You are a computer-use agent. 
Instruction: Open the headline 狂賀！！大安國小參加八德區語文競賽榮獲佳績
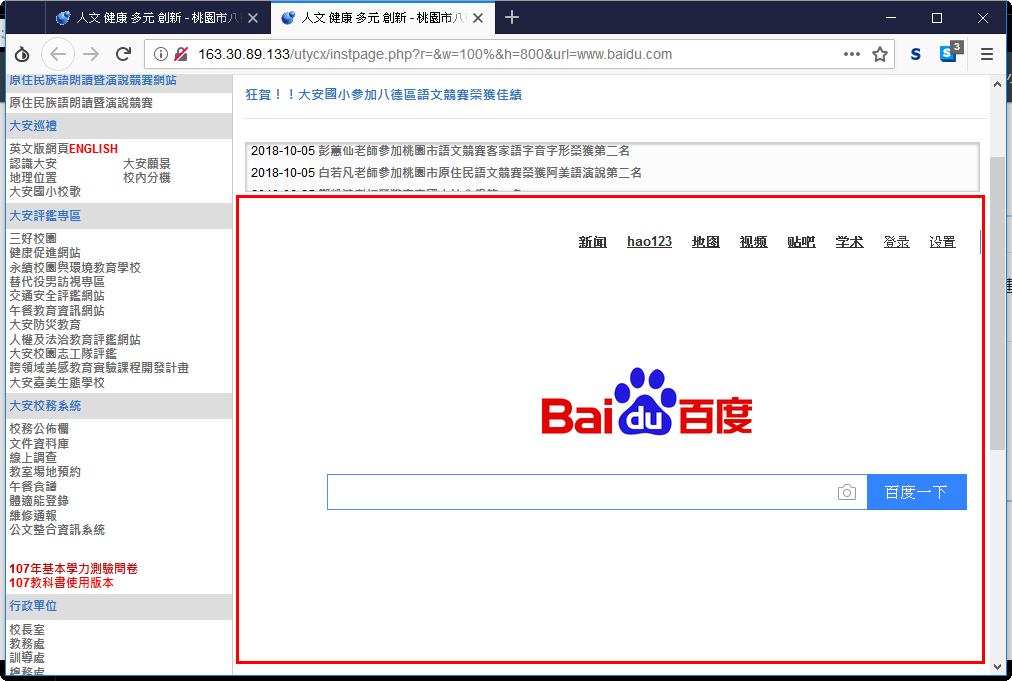(383, 95)
